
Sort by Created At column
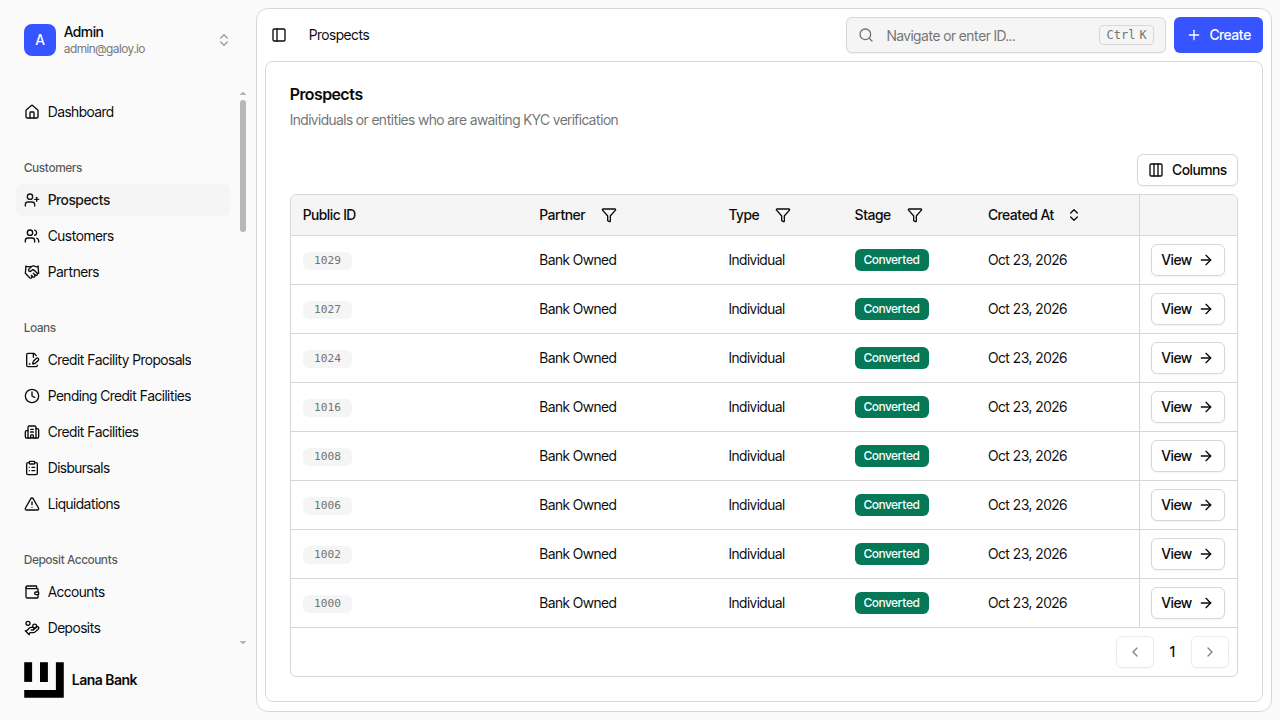(1034, 215)
